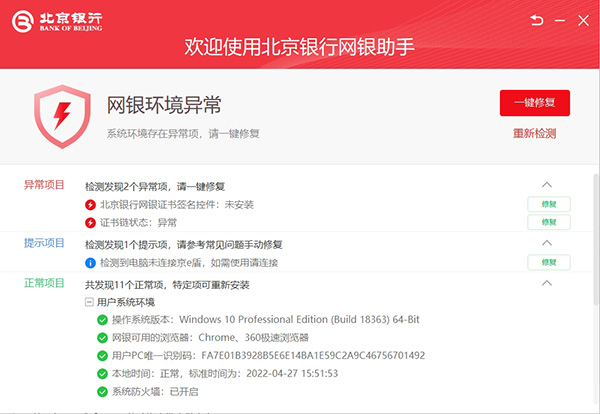Click the Windows 10 Professional Edition row

(258, 319)
